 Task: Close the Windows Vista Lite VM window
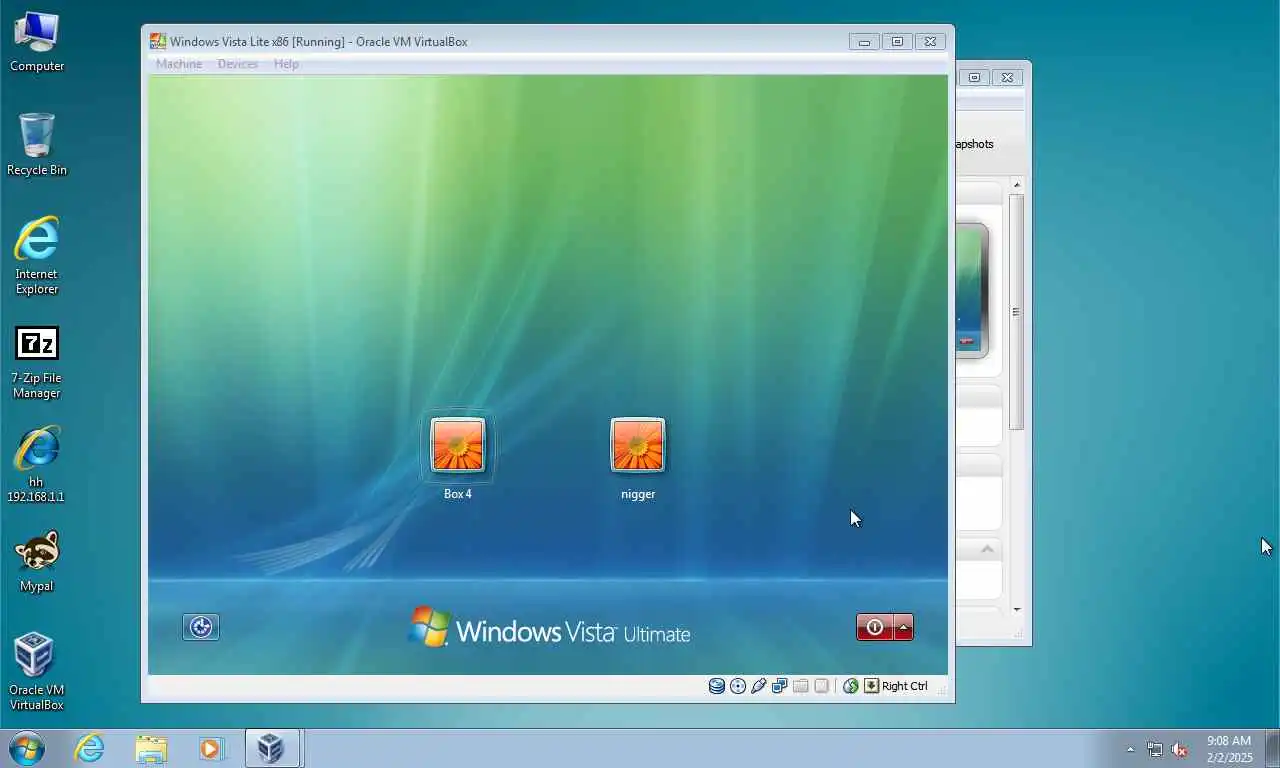pyautogui.click(x=930, y=41)
